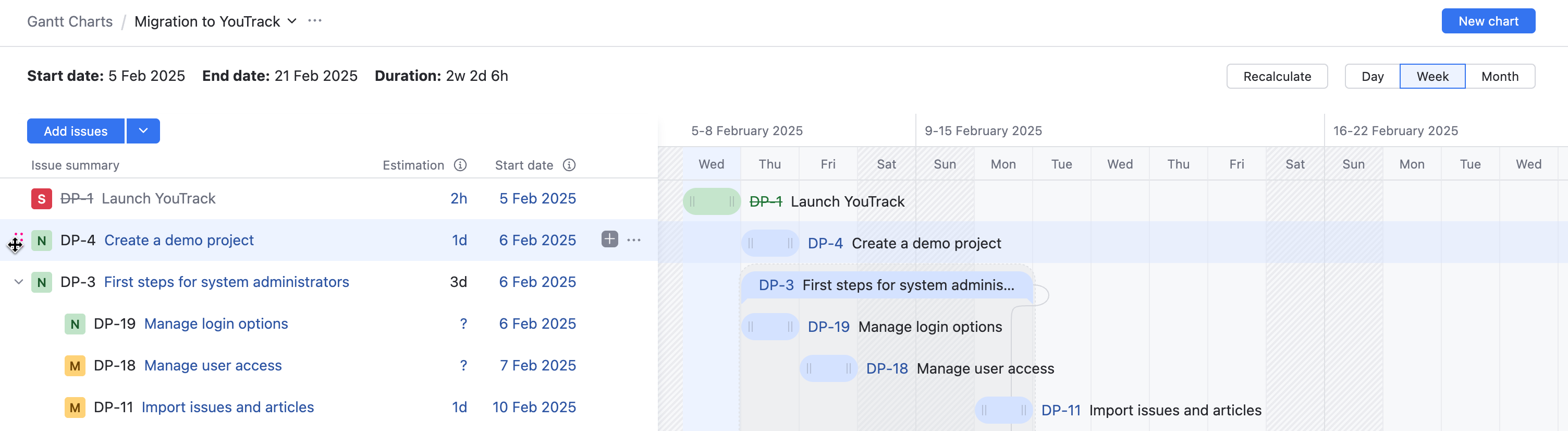Click the New chart button

pos(1488,21)
